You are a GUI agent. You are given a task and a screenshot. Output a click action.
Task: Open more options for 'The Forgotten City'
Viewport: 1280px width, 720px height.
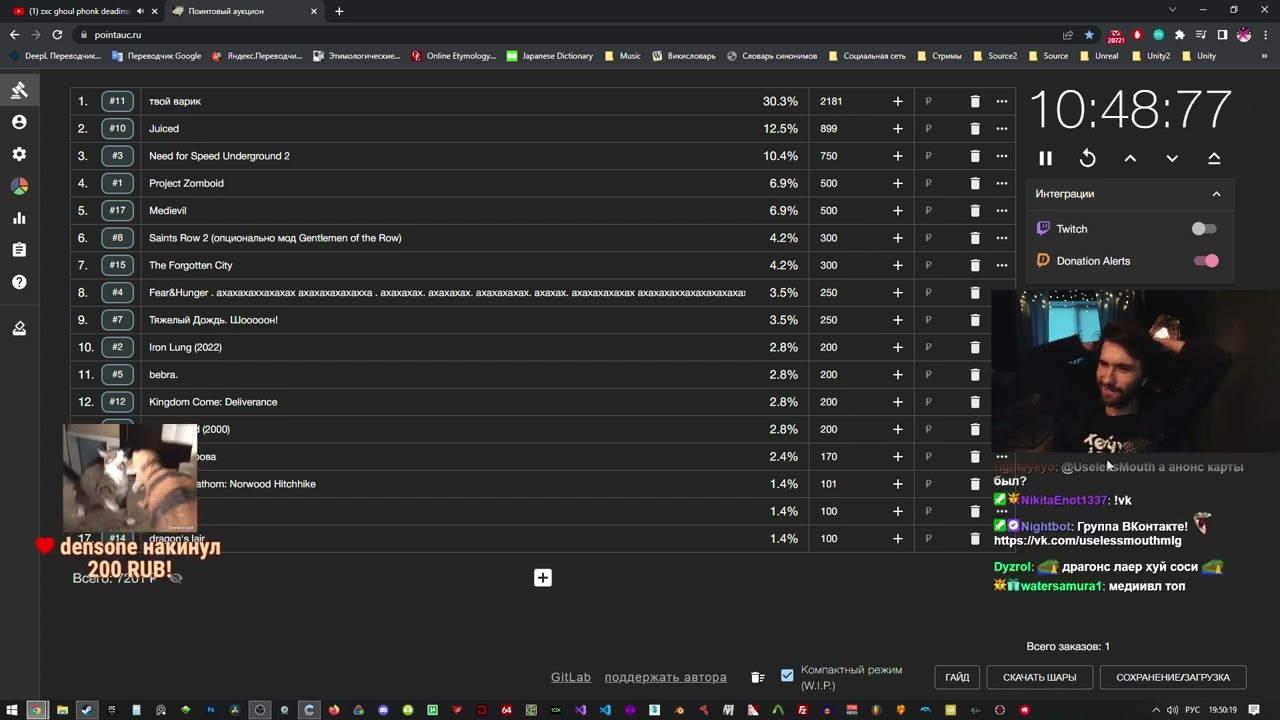point(1002,265)
